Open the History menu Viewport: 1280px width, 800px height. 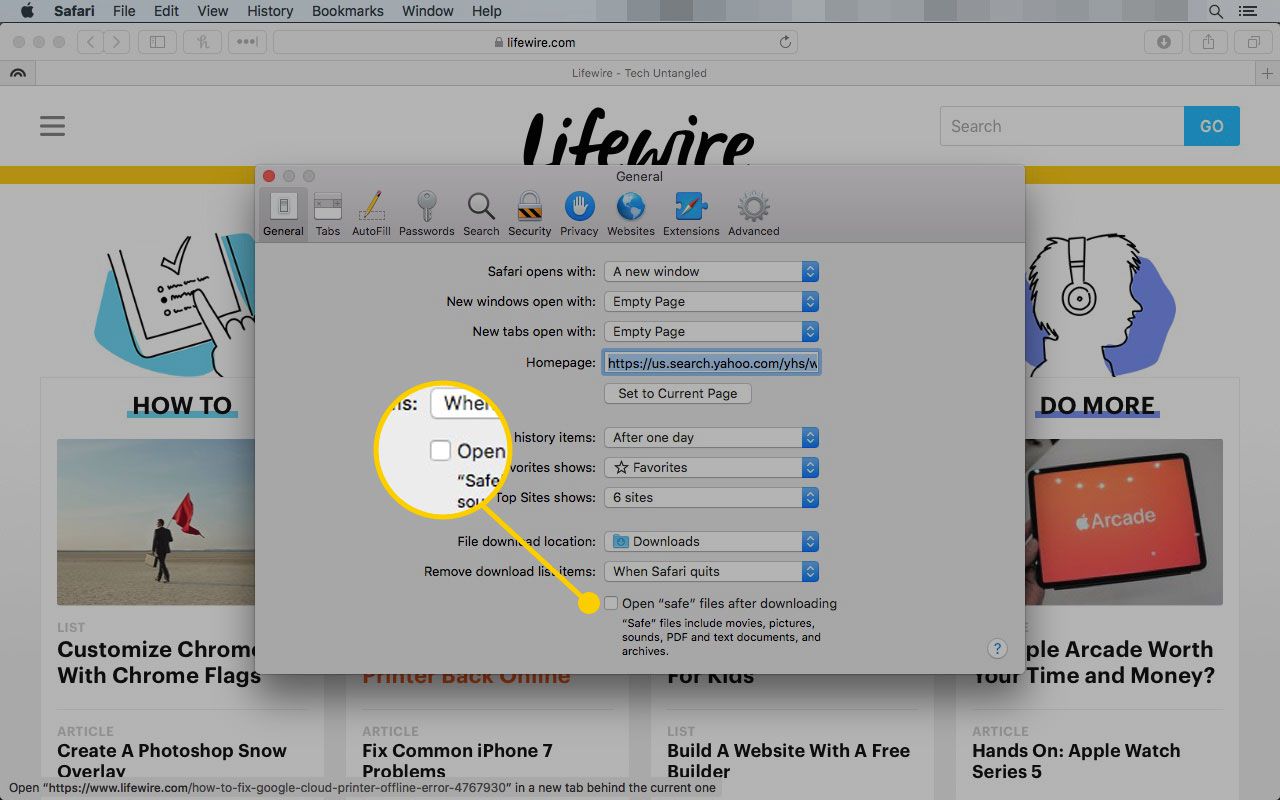click(x=270, y=11)
